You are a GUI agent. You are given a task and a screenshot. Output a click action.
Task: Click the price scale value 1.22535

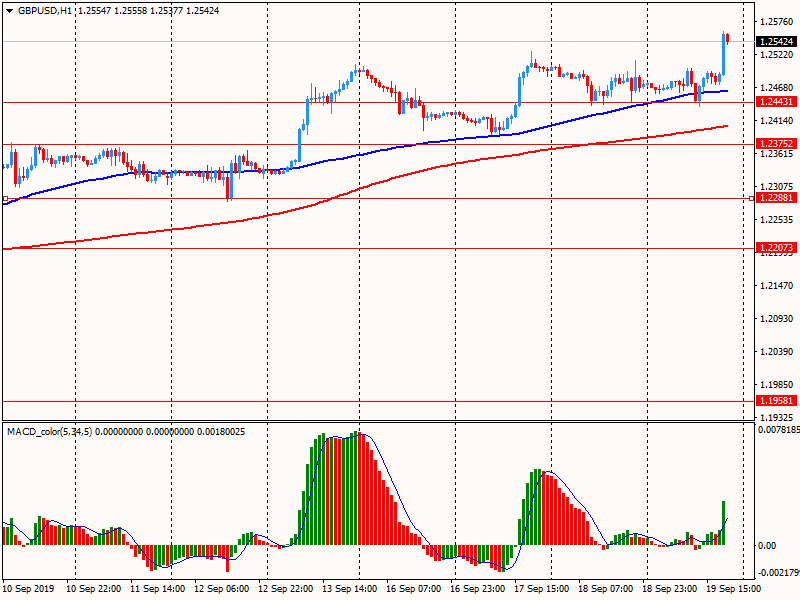[777, 220]
